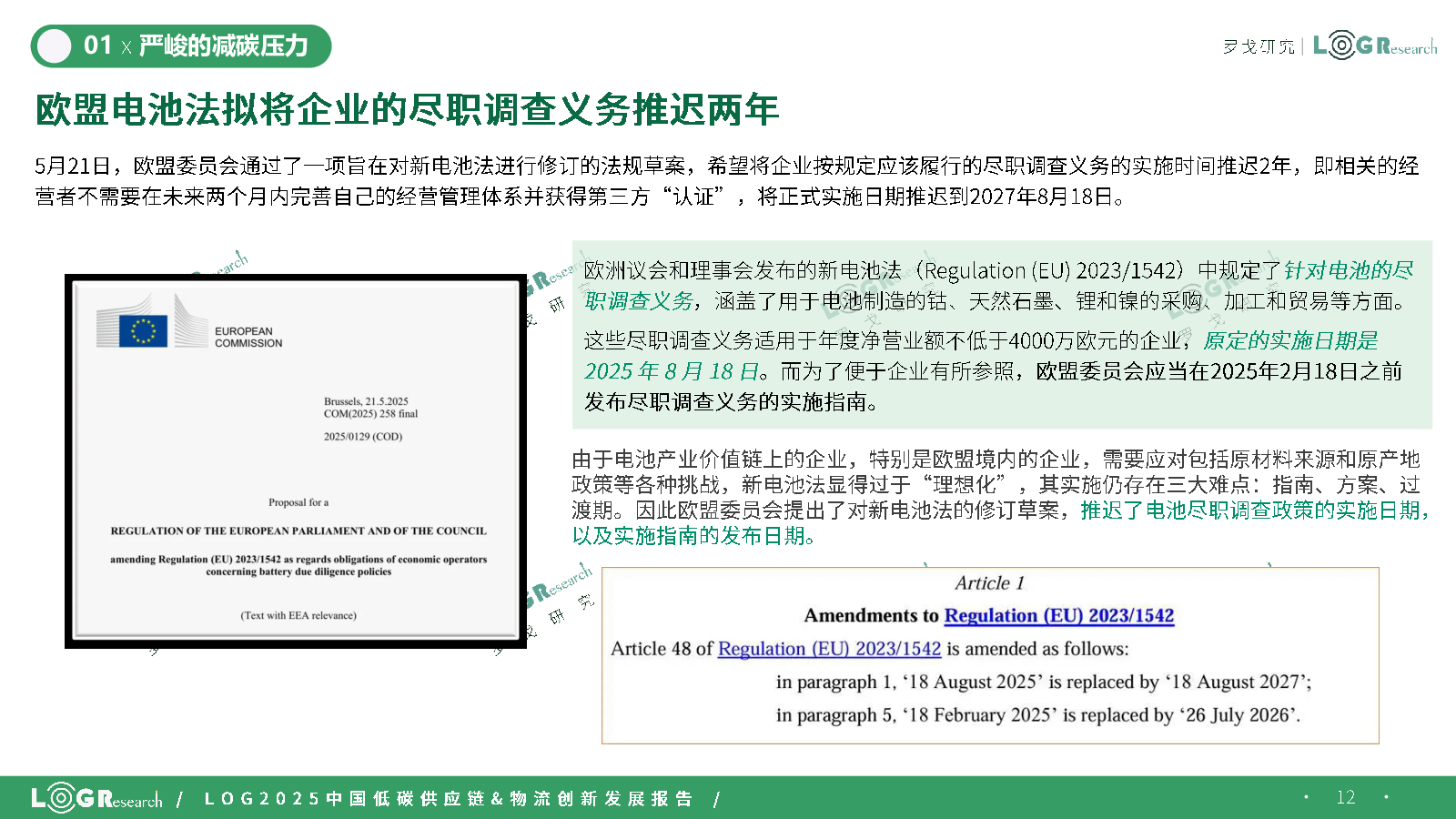Click the 罗戈研究 text at top right
The height and width of the screenshot is (819, 1456).
click(1259, 46)
